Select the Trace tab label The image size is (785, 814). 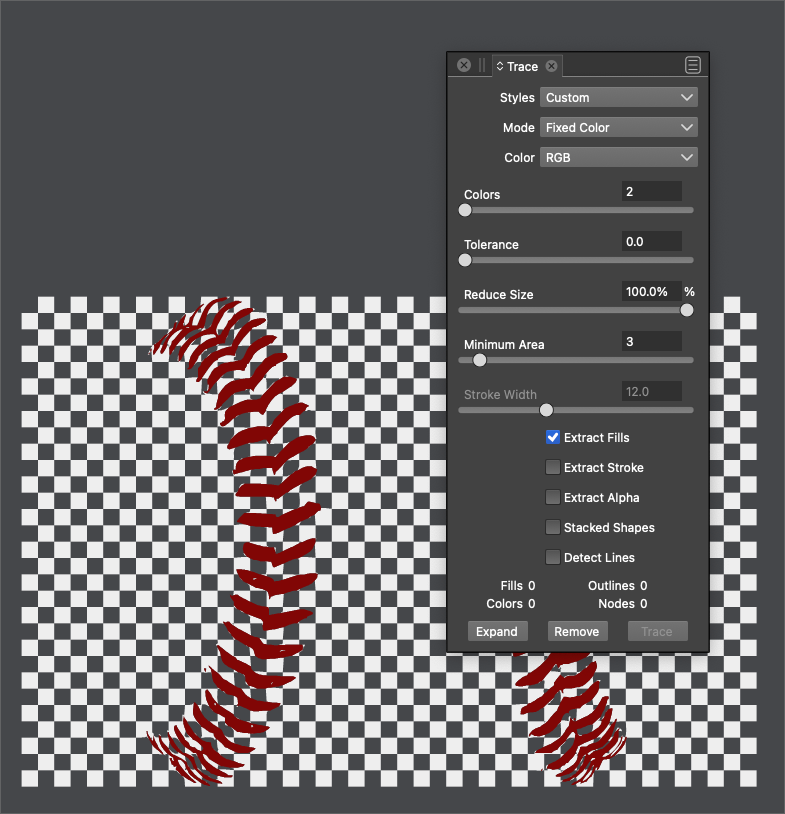(522, 67)
